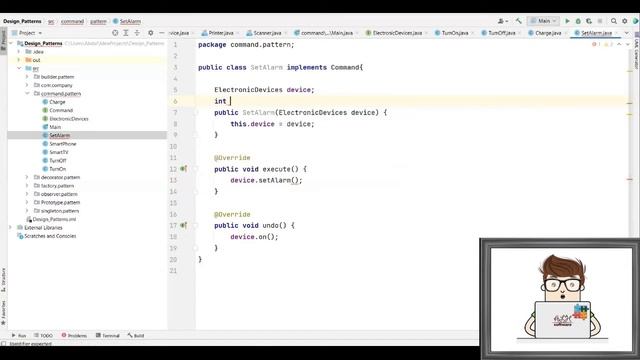Expand the Prototype.pattern package
Screen dimensions: 640x360
27,202
